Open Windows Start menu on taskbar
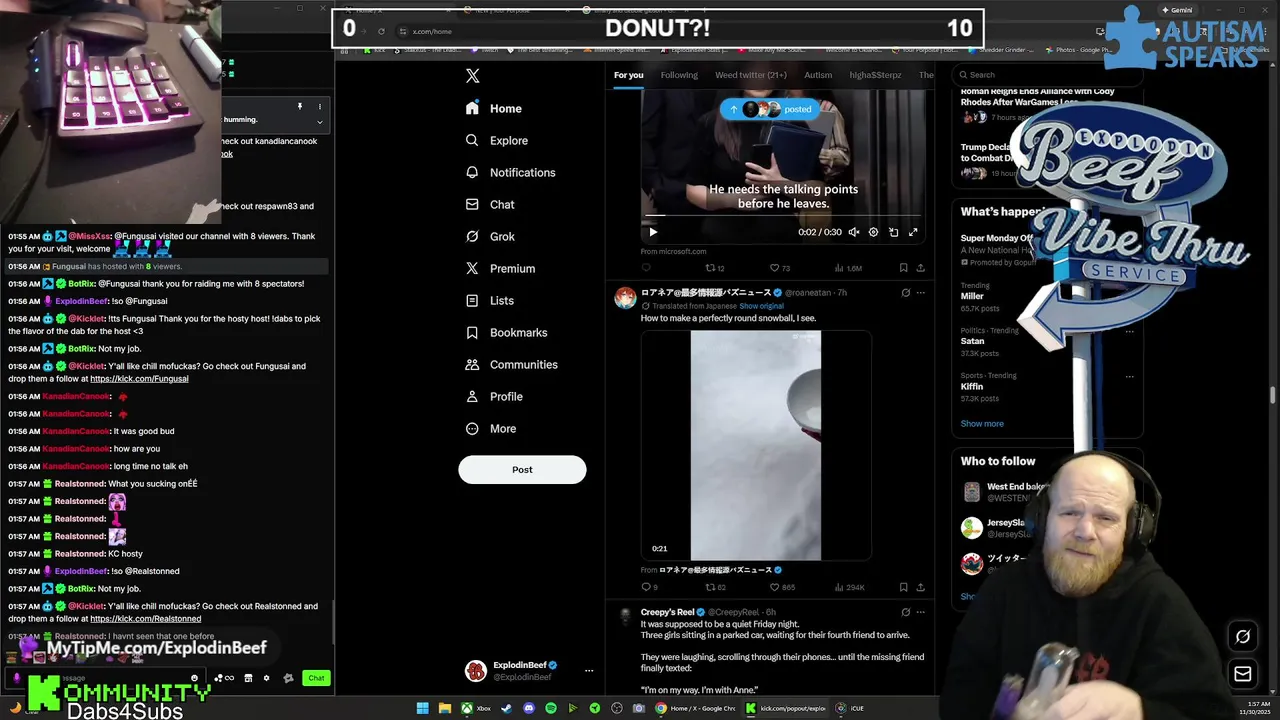The width and height of the screenshot is (1280, 720). [423, 708]
